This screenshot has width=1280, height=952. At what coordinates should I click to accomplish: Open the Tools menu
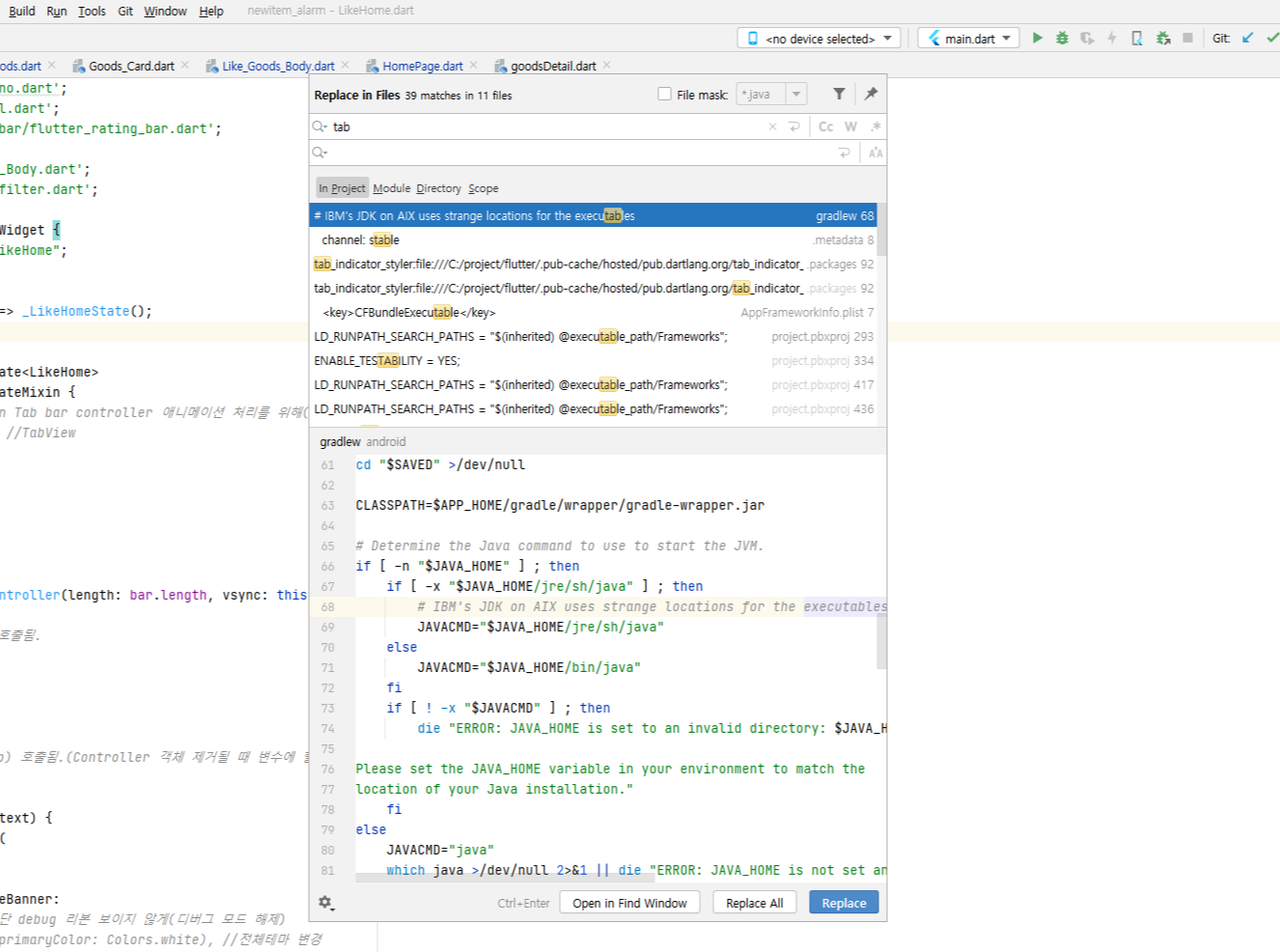pos(92,11)
